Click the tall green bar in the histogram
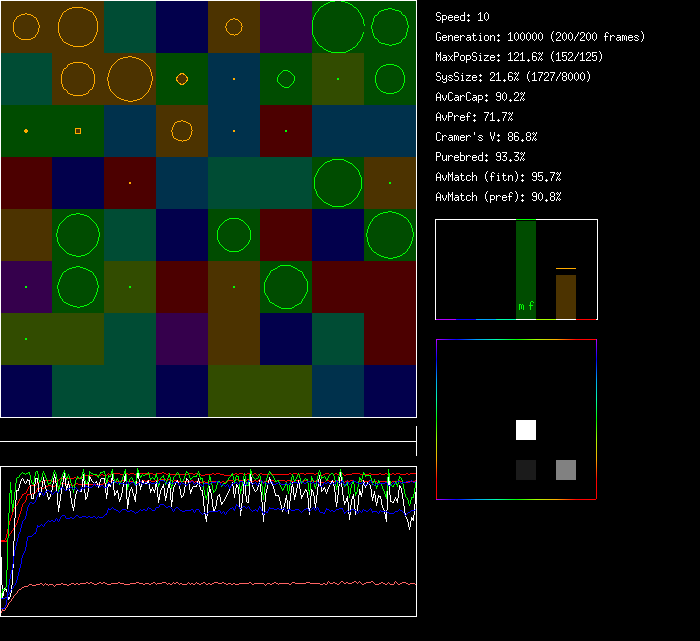 [526, 260]
